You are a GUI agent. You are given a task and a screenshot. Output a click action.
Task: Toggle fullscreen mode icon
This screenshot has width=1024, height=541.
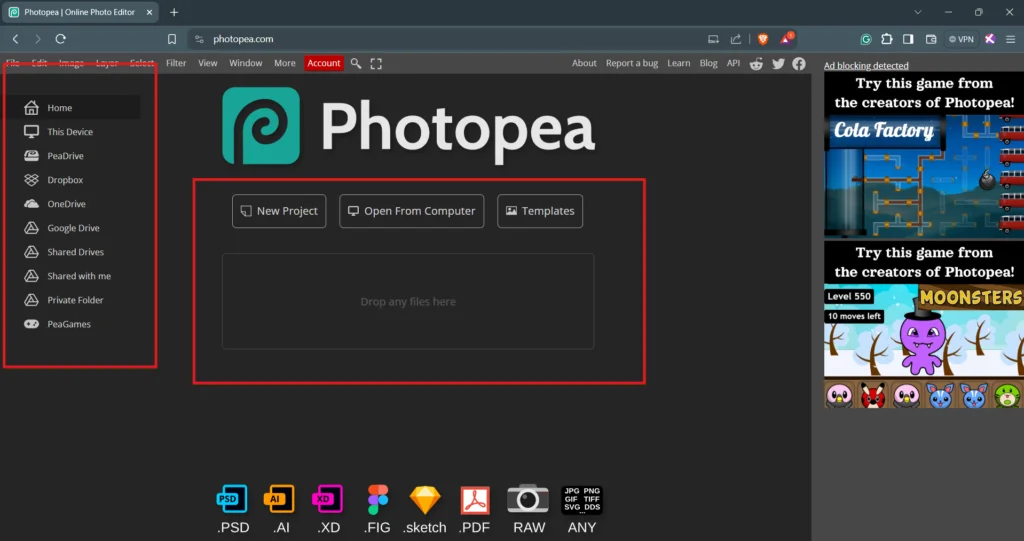(376, 63)
